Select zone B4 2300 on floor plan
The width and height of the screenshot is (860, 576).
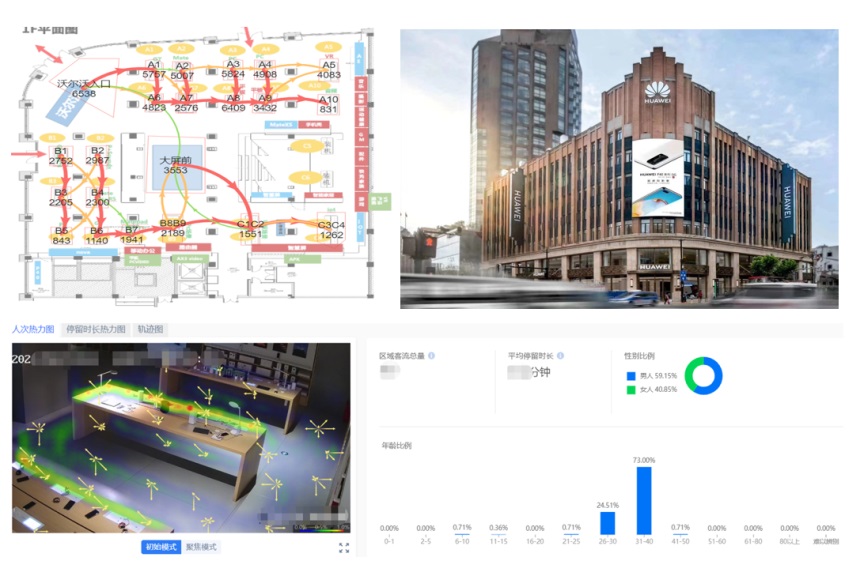pyautogui.click(x=97, y=197)
